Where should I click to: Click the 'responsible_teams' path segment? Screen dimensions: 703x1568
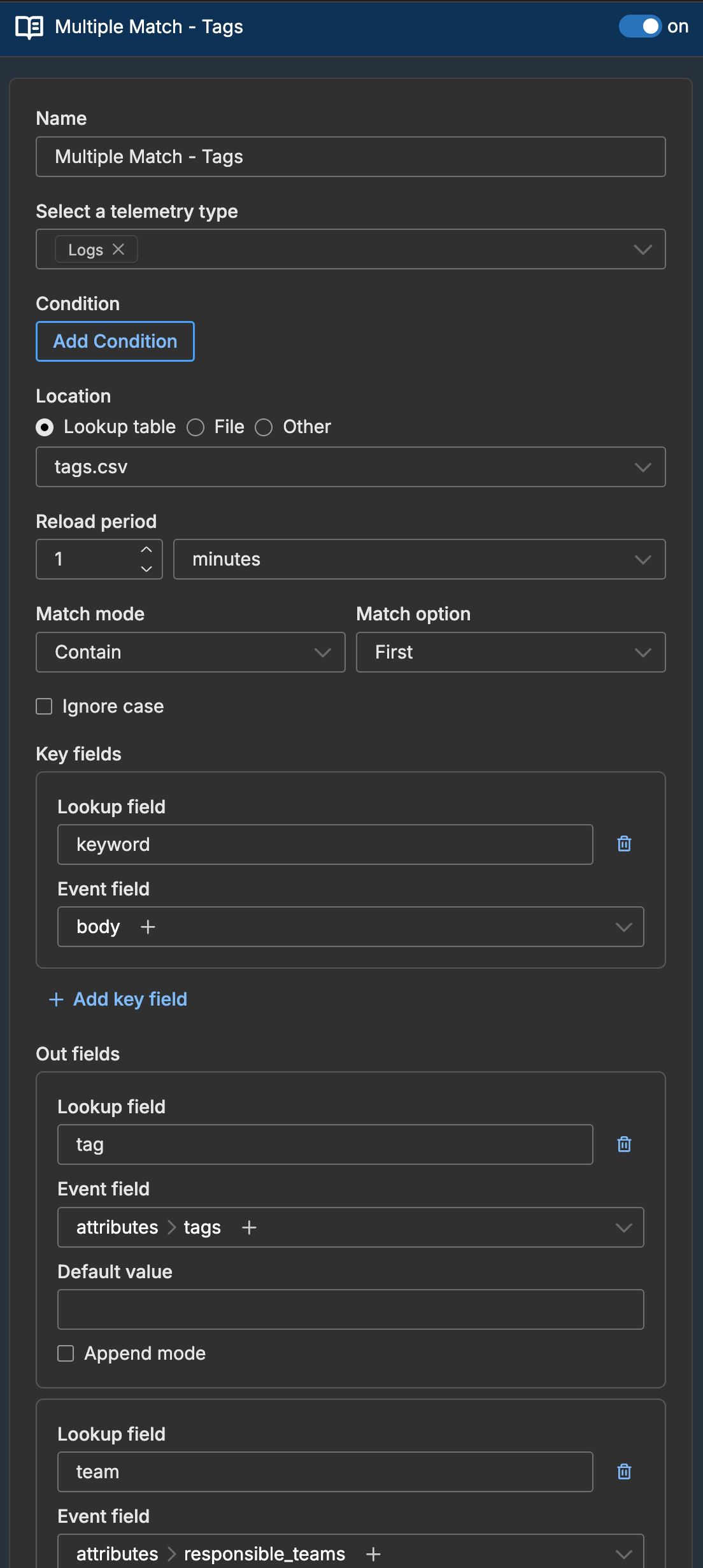(x=265, y=1555)
